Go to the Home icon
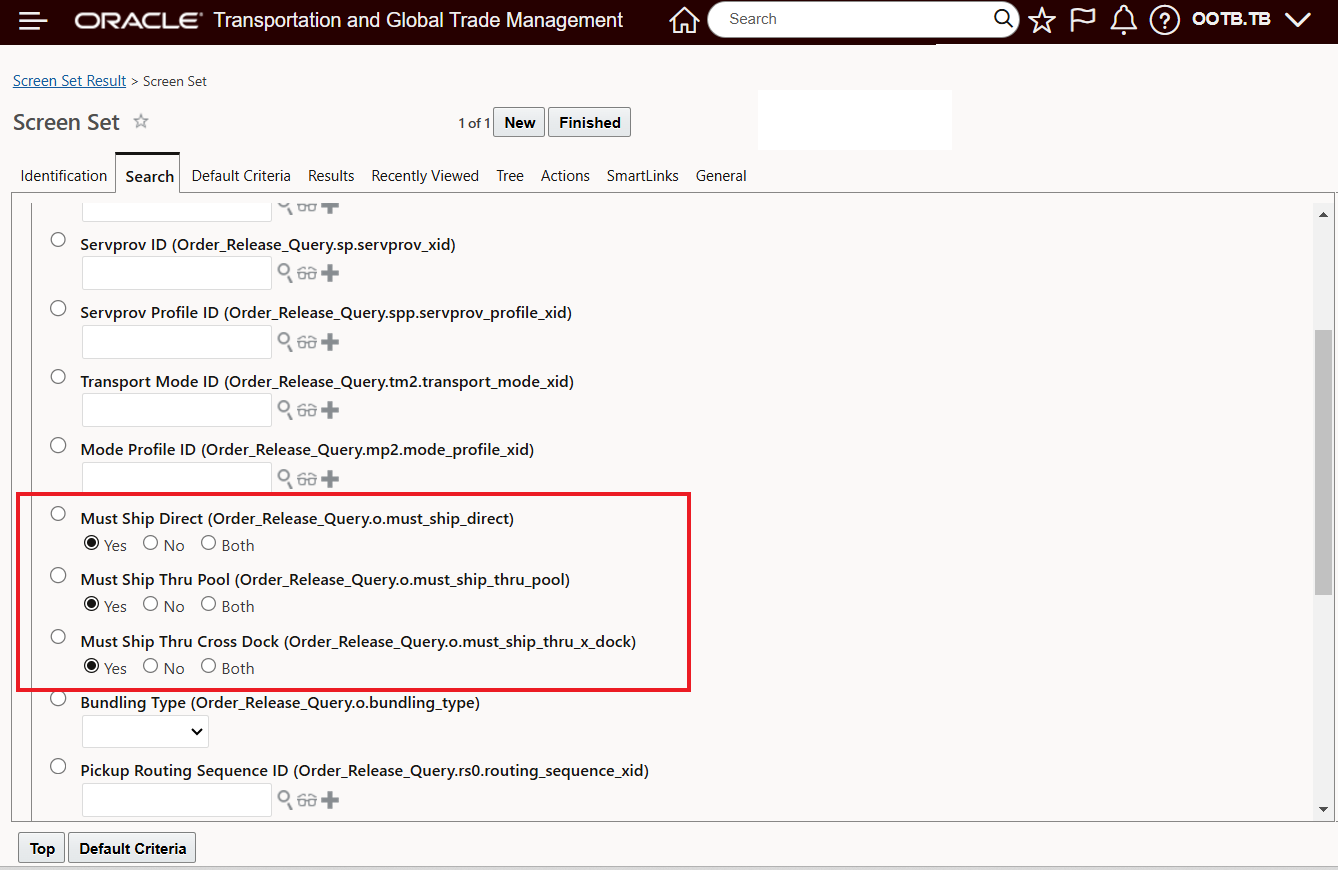This screenshot has width=1338, height=870. (x=684, y=20)
